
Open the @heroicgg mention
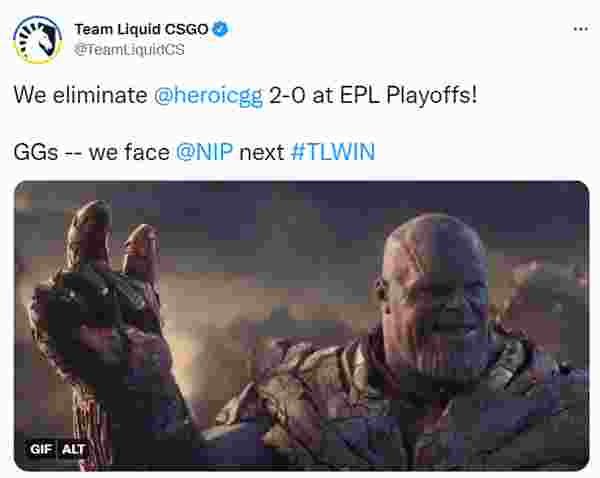tap(209, 95)
